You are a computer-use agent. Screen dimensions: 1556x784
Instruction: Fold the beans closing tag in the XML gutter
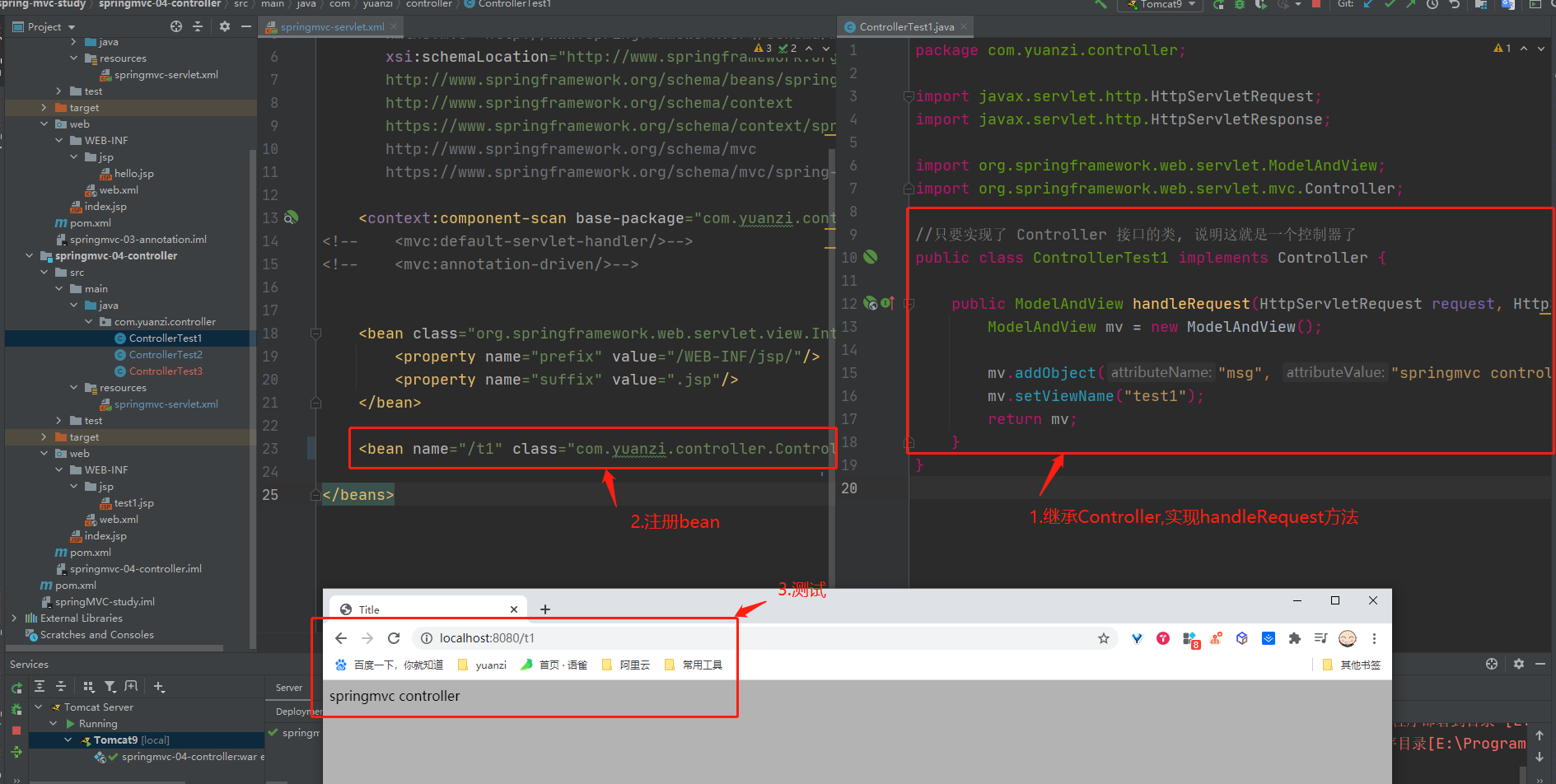pos(315,495)
